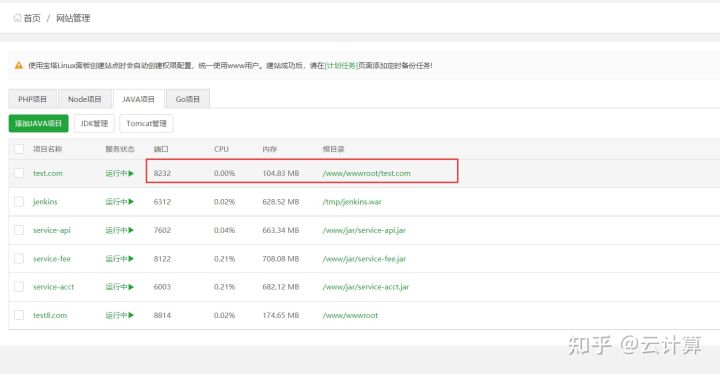Select the JAVA项目 tab

click(x=138, y=99)
